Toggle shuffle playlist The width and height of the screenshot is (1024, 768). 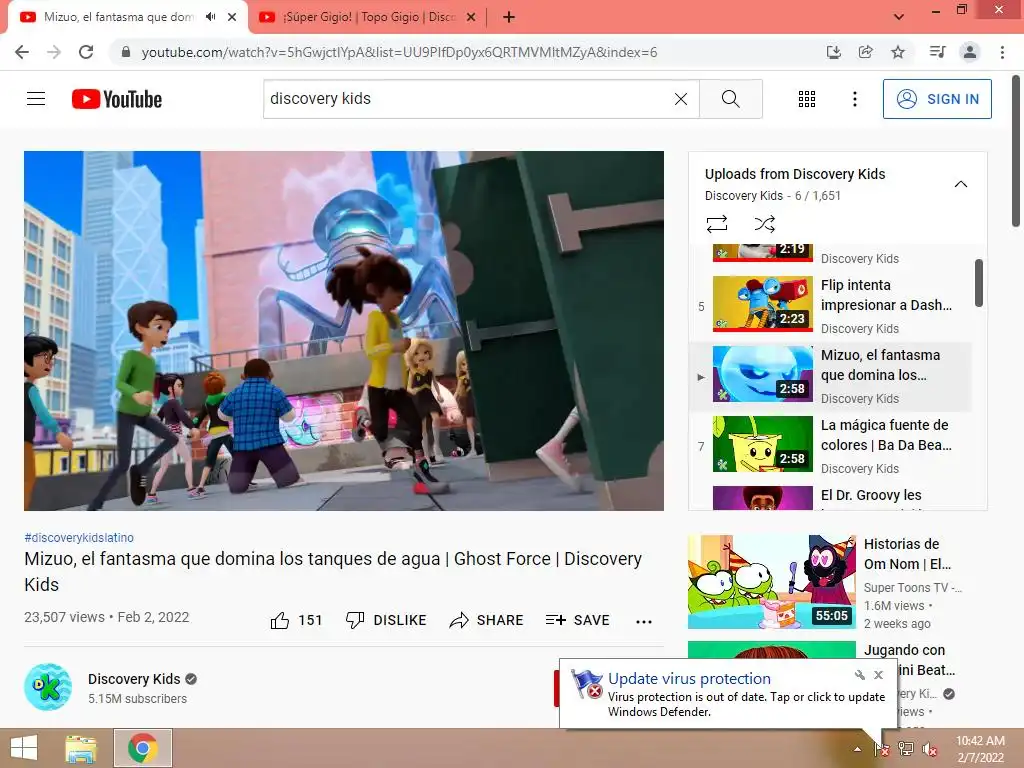coord(764,224)
